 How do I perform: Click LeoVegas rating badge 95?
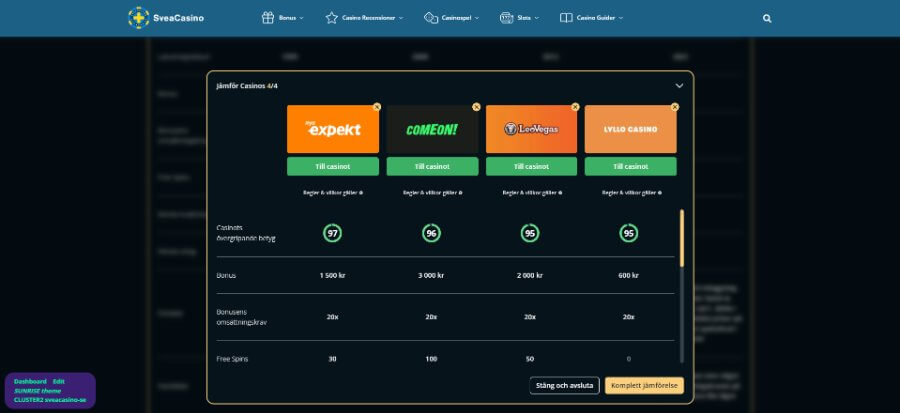530,233
